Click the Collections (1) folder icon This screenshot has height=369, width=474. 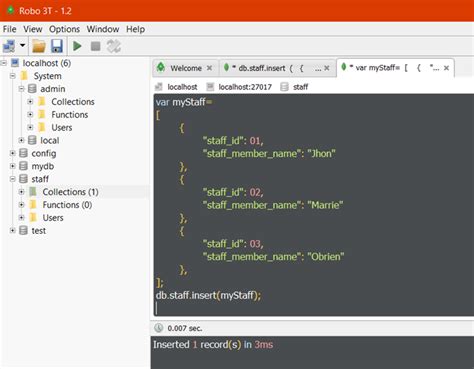pyautogui.click(x=33, y=192)
